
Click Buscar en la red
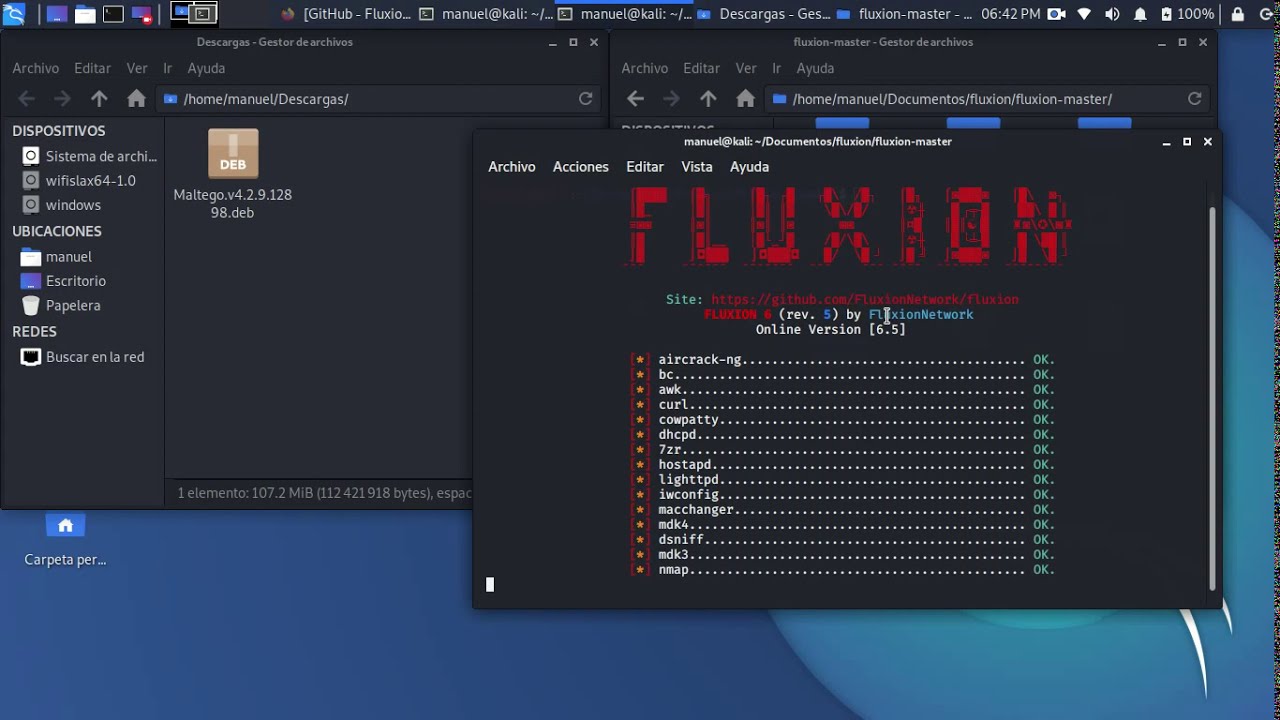click(x=84, y=357)
